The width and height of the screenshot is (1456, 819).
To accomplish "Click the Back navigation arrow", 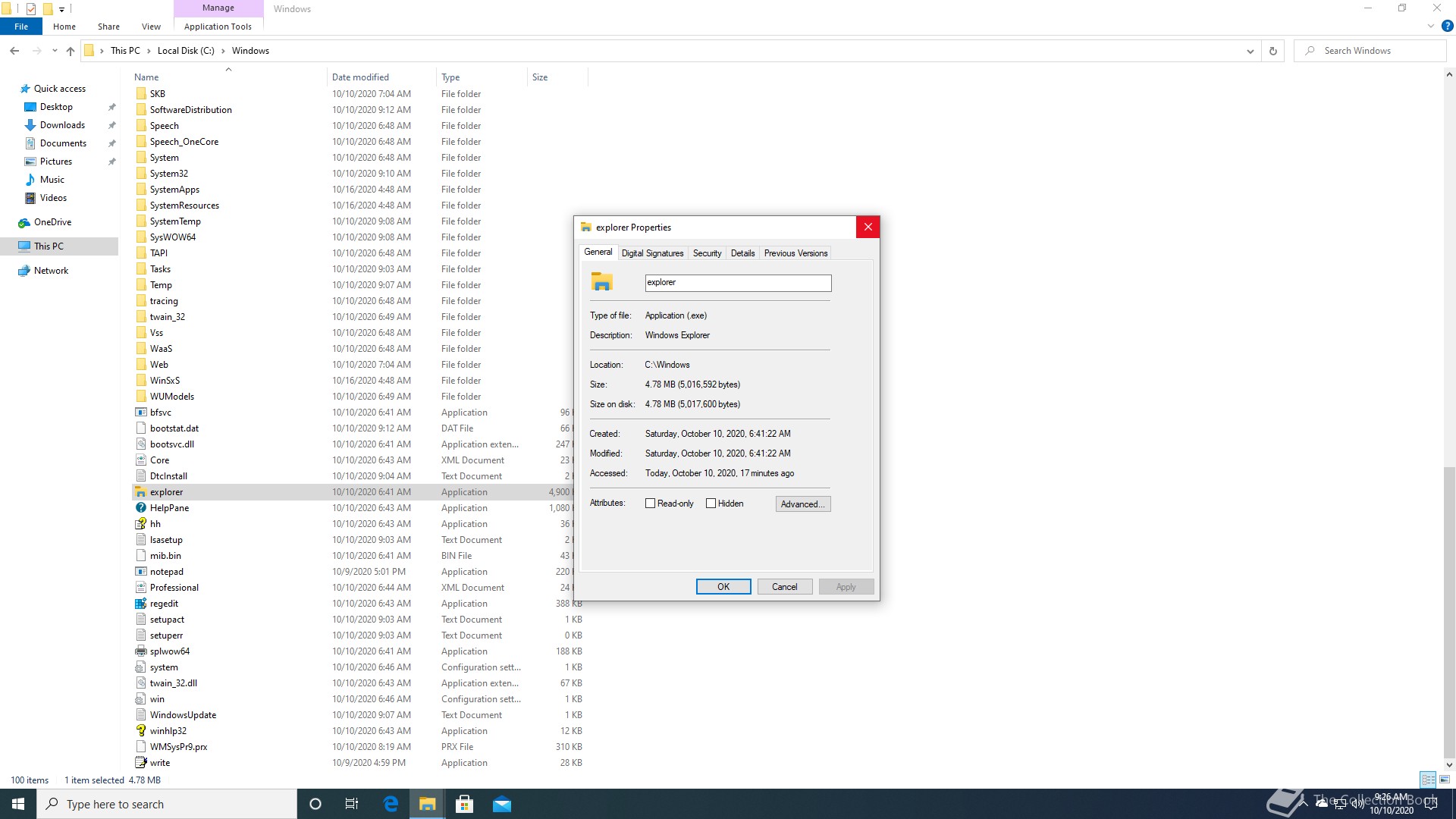I will pos(14,51).
